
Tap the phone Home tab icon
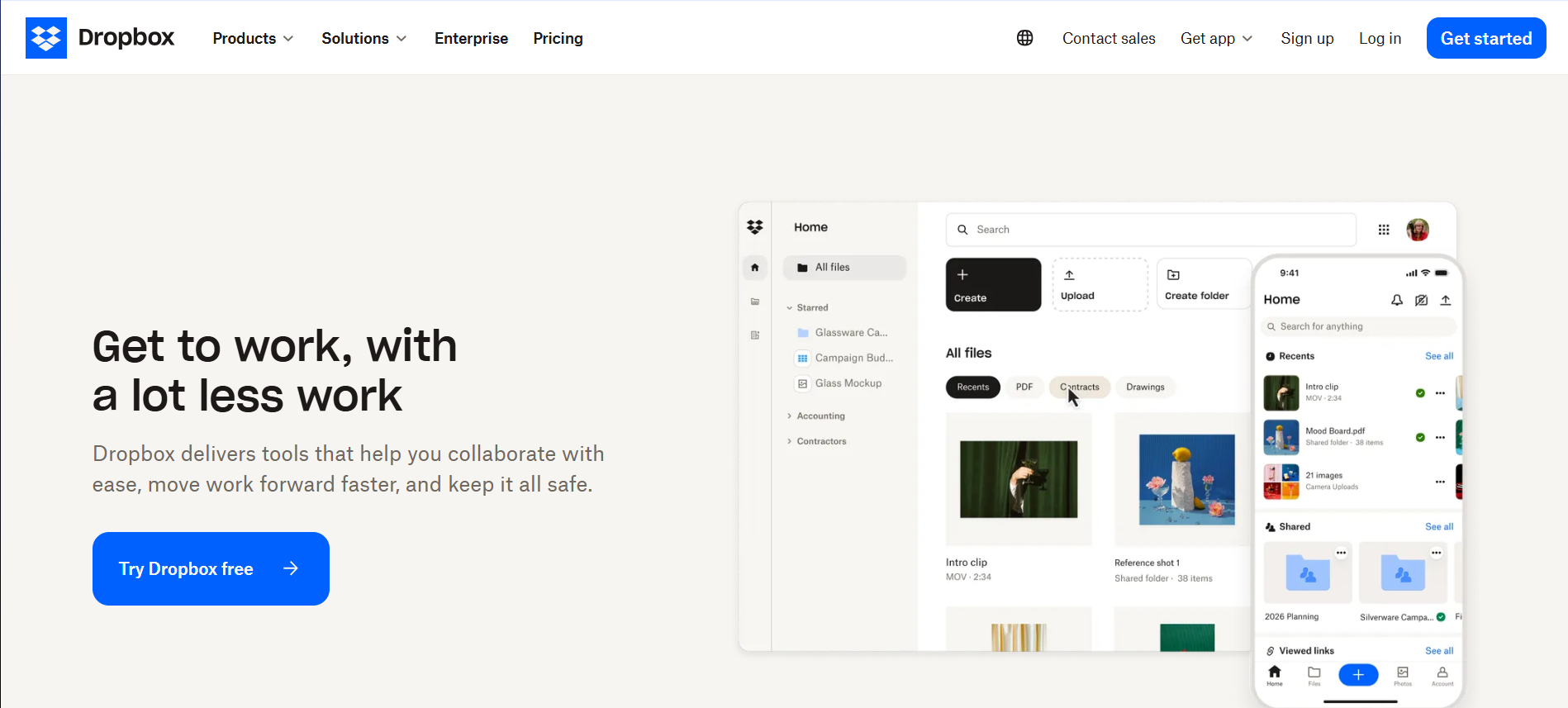pos(1275,676)
